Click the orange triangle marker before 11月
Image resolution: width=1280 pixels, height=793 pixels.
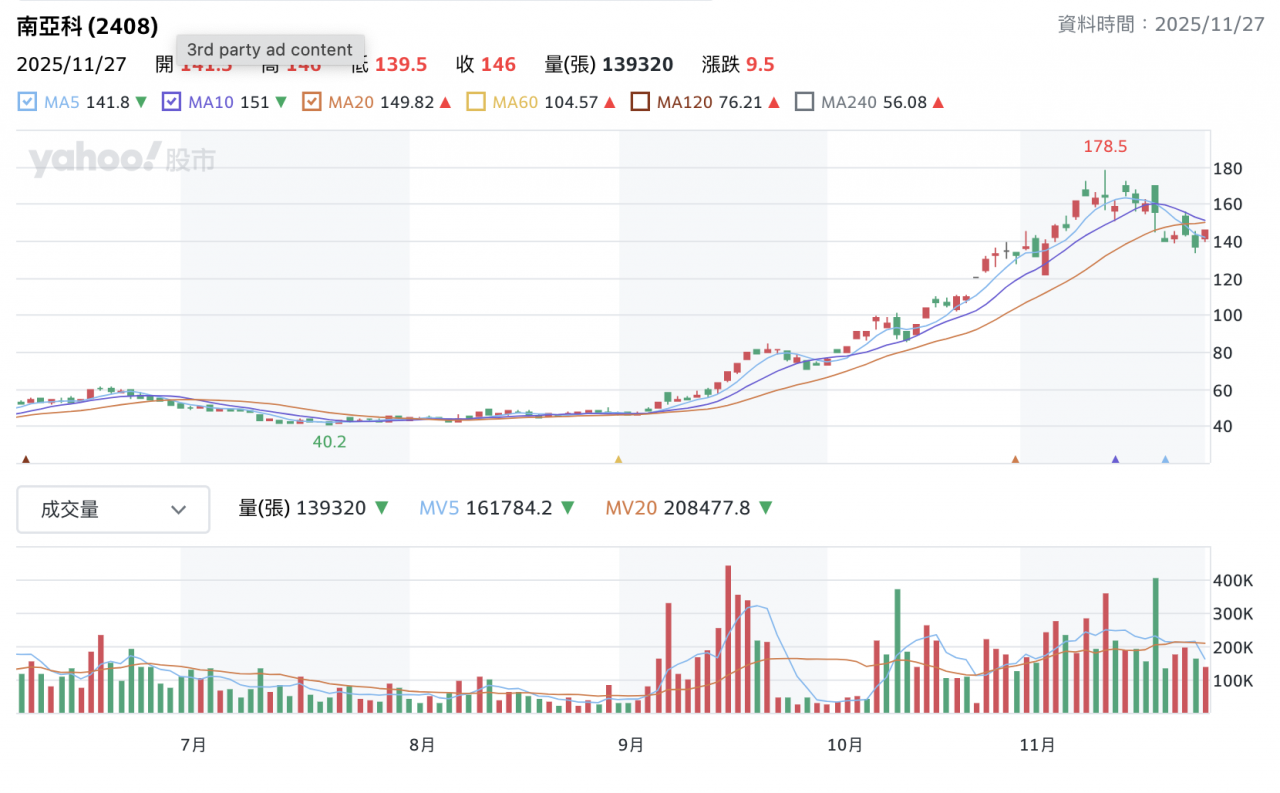[1015, 460]
